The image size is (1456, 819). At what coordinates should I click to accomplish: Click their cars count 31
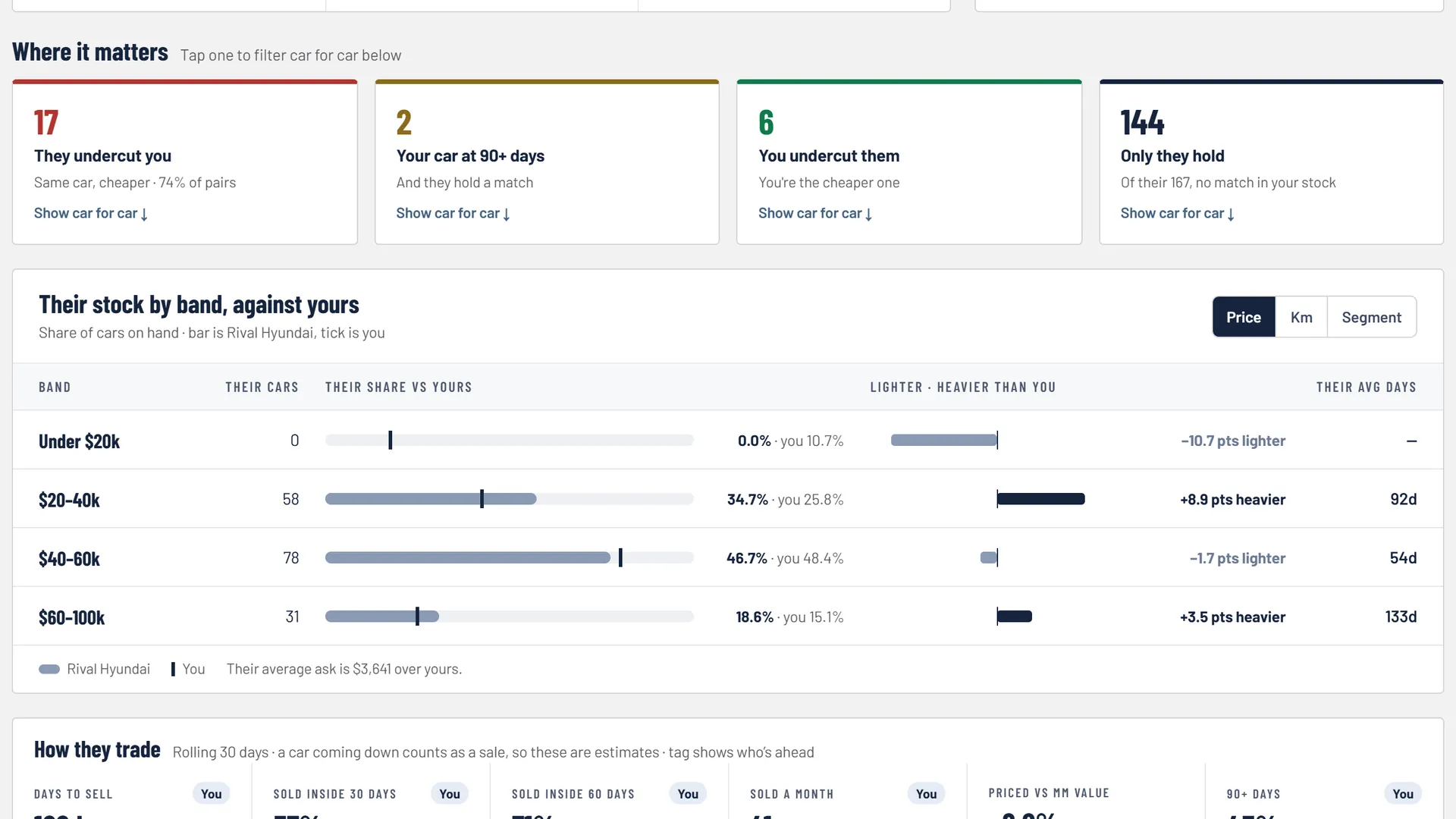click(292, 617)
